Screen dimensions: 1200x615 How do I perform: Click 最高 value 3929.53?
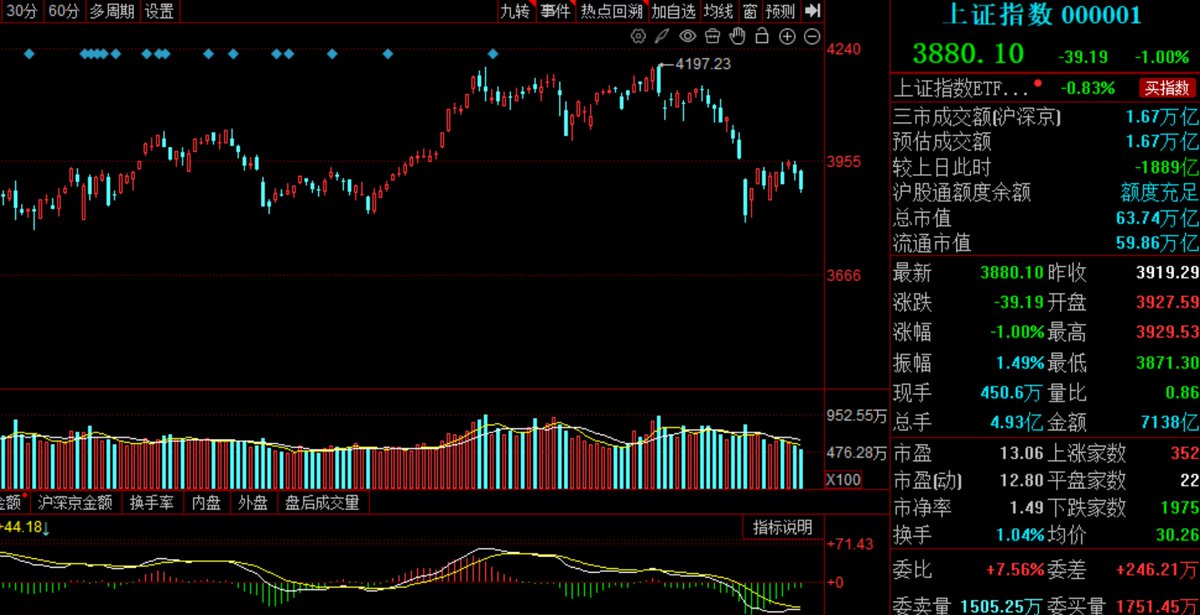(1167, 332)
